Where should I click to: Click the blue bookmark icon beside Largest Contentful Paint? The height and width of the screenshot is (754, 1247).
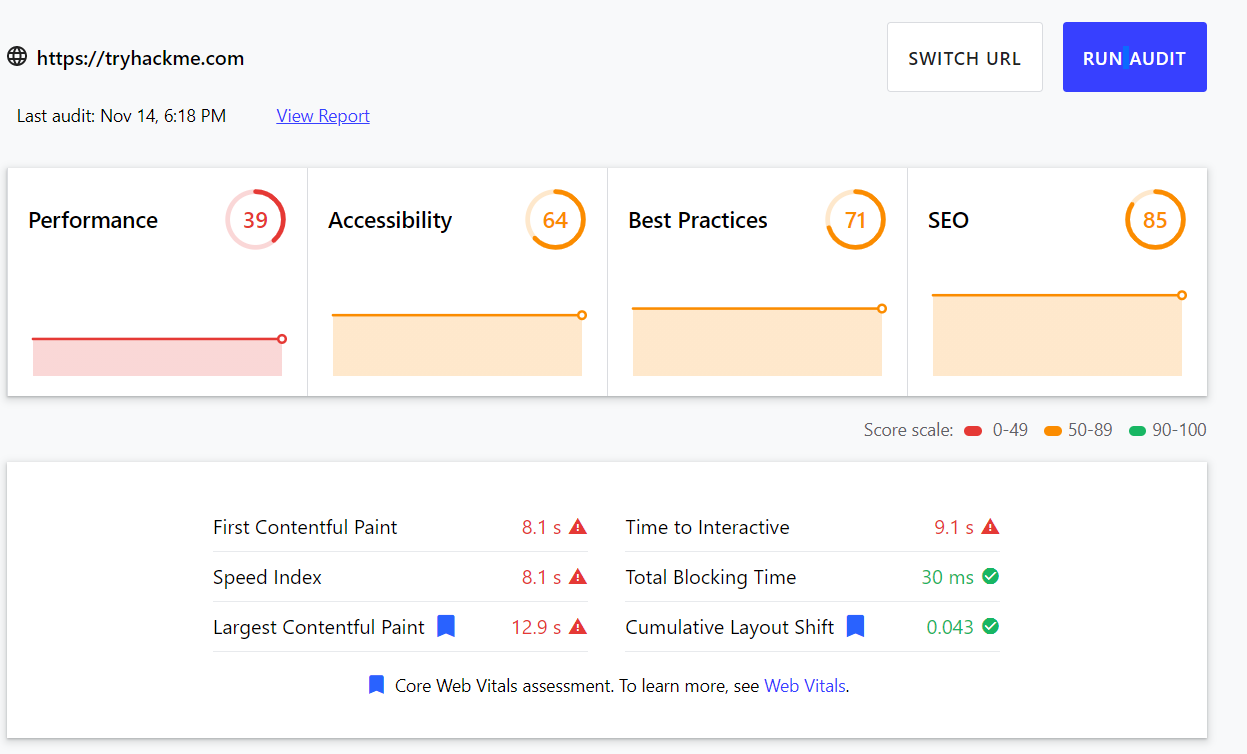(446, 627)
